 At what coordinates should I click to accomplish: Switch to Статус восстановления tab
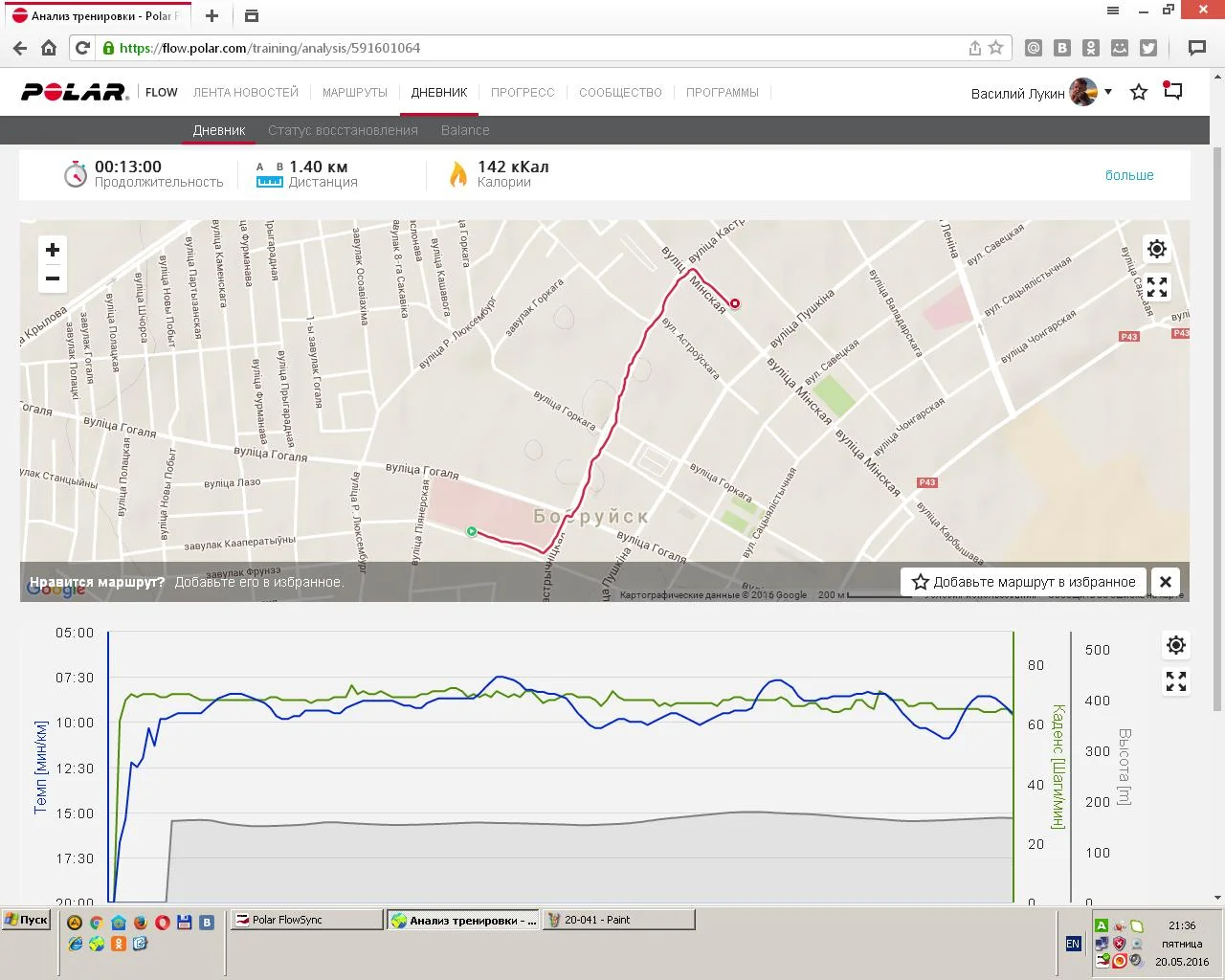tap(343, 130)
